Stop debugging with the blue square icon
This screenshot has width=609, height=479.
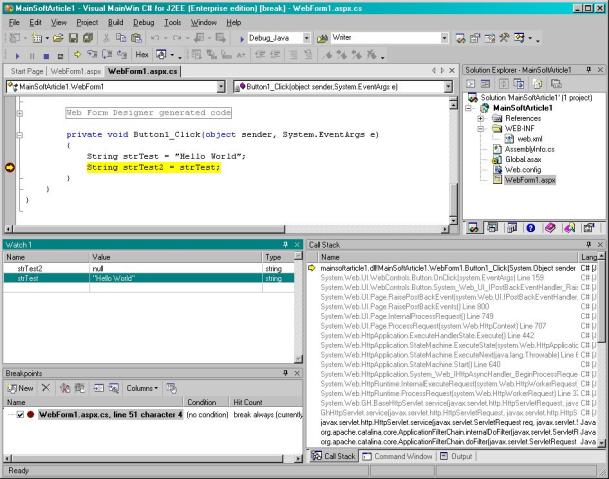pyautogui.click(x=46, y=56)
